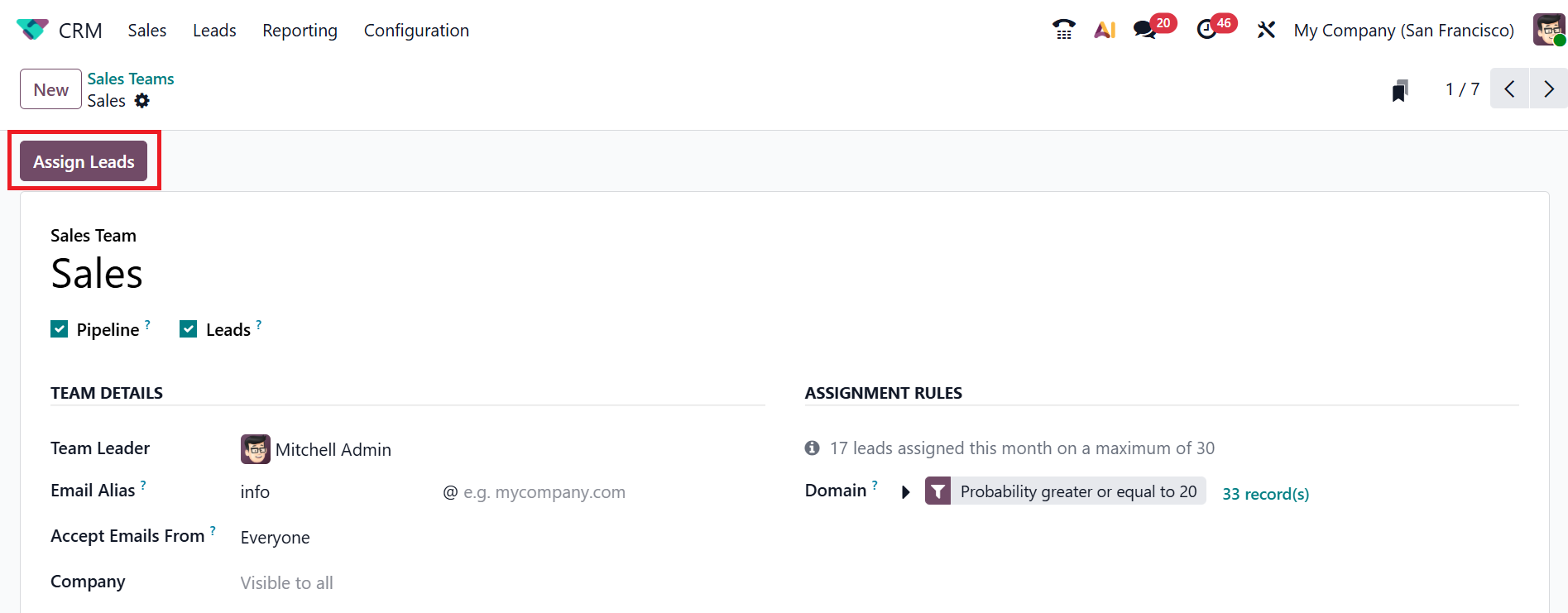Click the Assign Leads button
1568x613 pixels.
pos(84,161)
